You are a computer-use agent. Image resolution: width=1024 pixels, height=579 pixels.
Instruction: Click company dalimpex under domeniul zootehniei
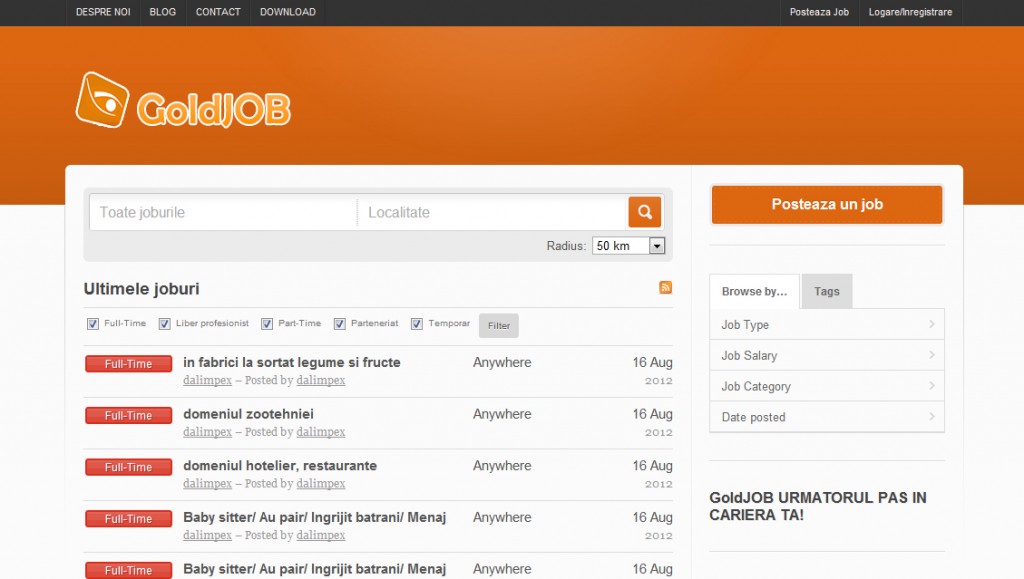click(x=207, y=431)
